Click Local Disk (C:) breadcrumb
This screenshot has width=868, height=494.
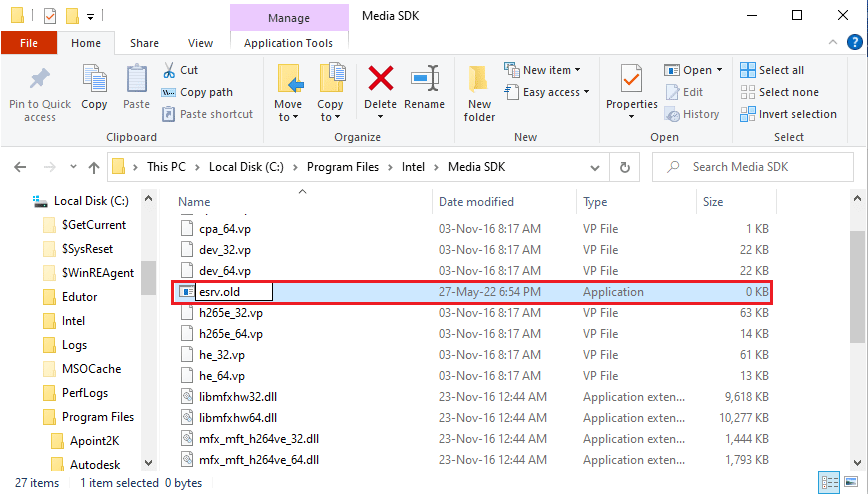click(x=246, y=167)
